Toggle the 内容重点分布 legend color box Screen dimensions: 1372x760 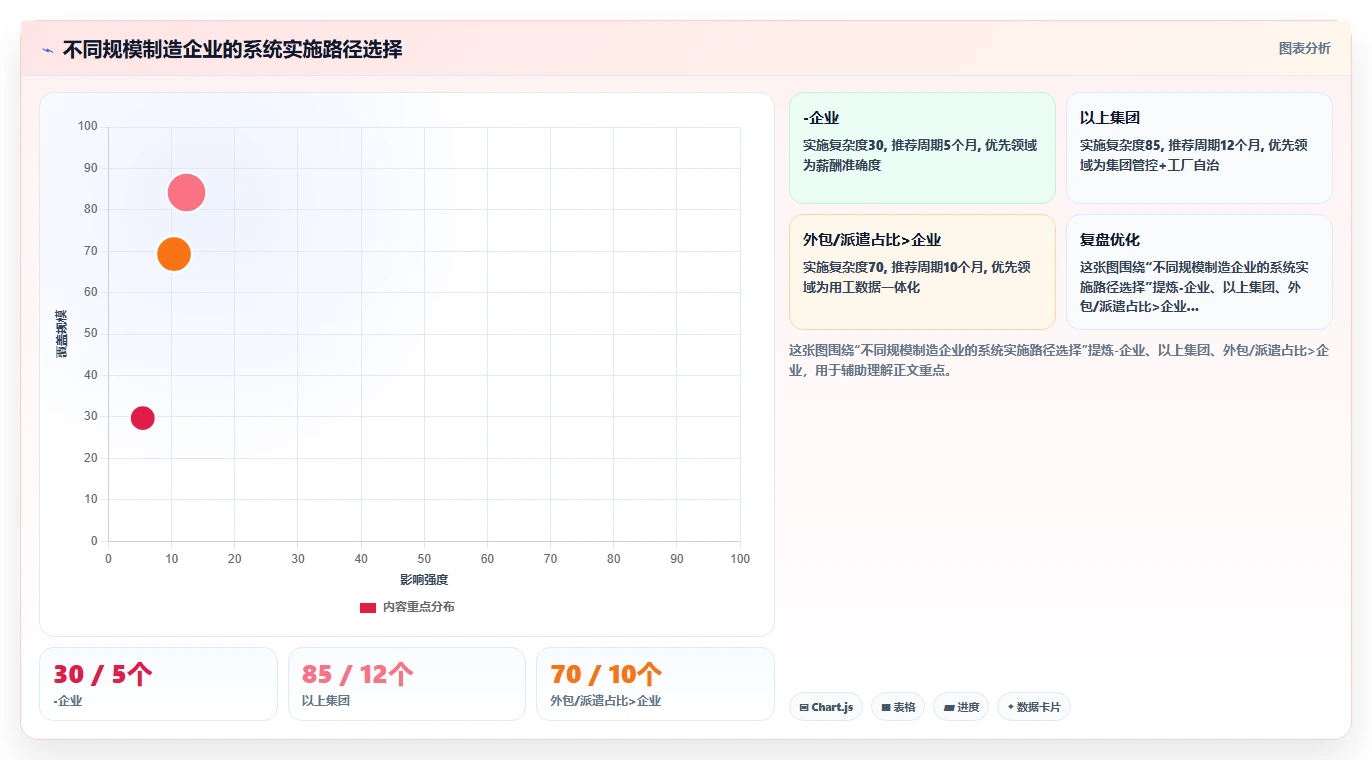pos(368,607)
